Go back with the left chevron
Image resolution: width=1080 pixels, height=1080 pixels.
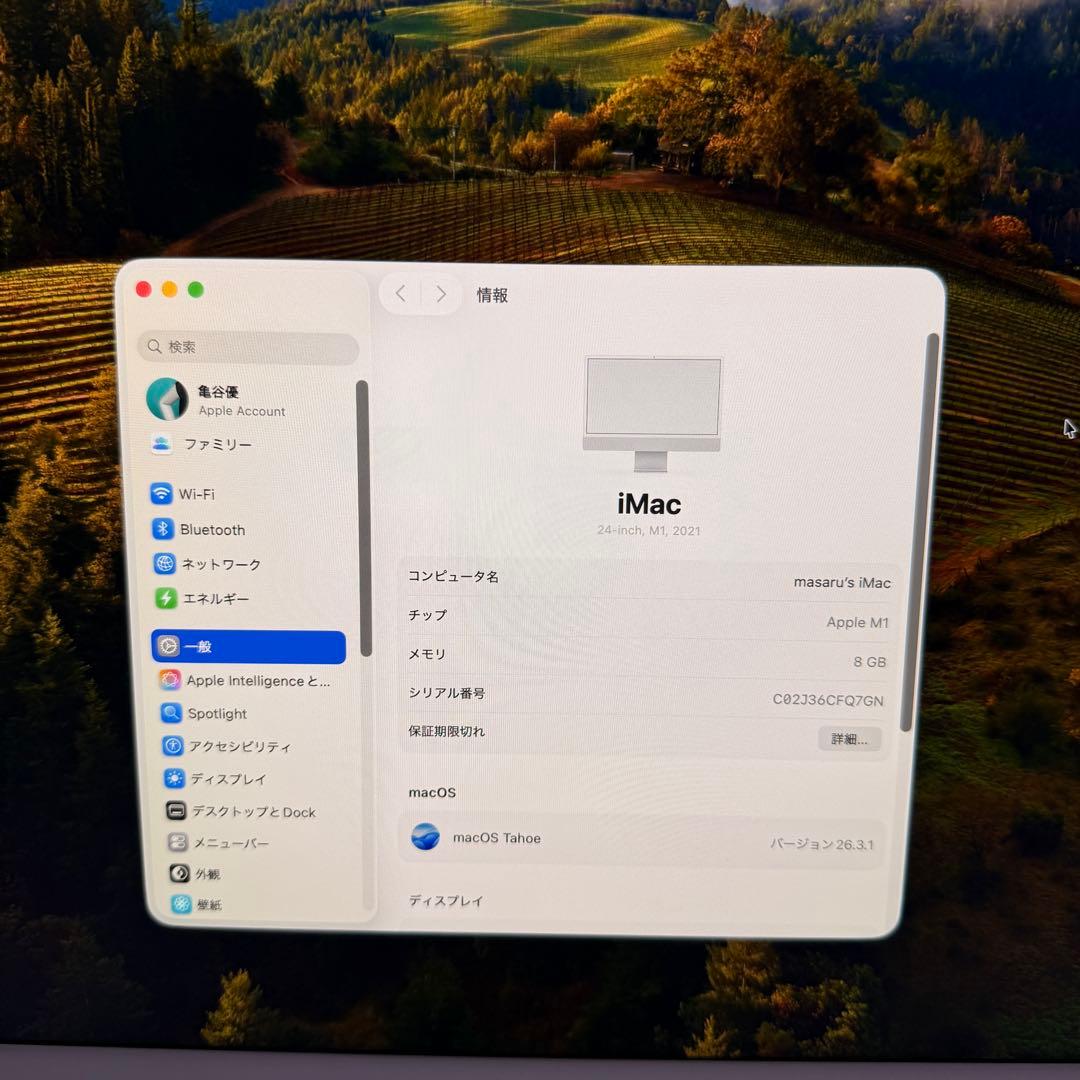click(401, 294)
